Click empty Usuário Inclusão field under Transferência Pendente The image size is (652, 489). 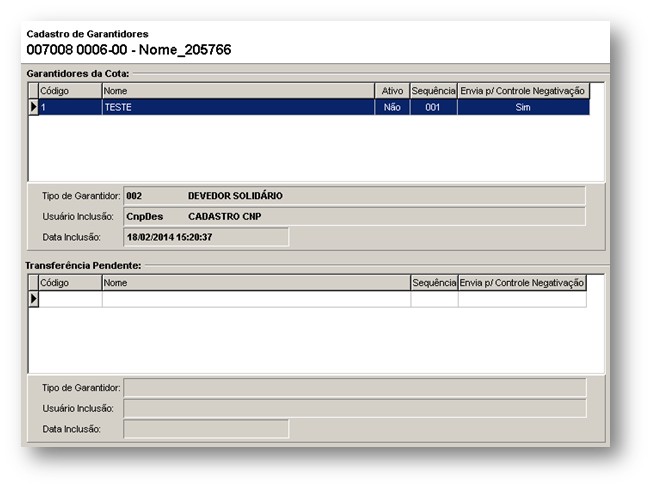[355, 408]
